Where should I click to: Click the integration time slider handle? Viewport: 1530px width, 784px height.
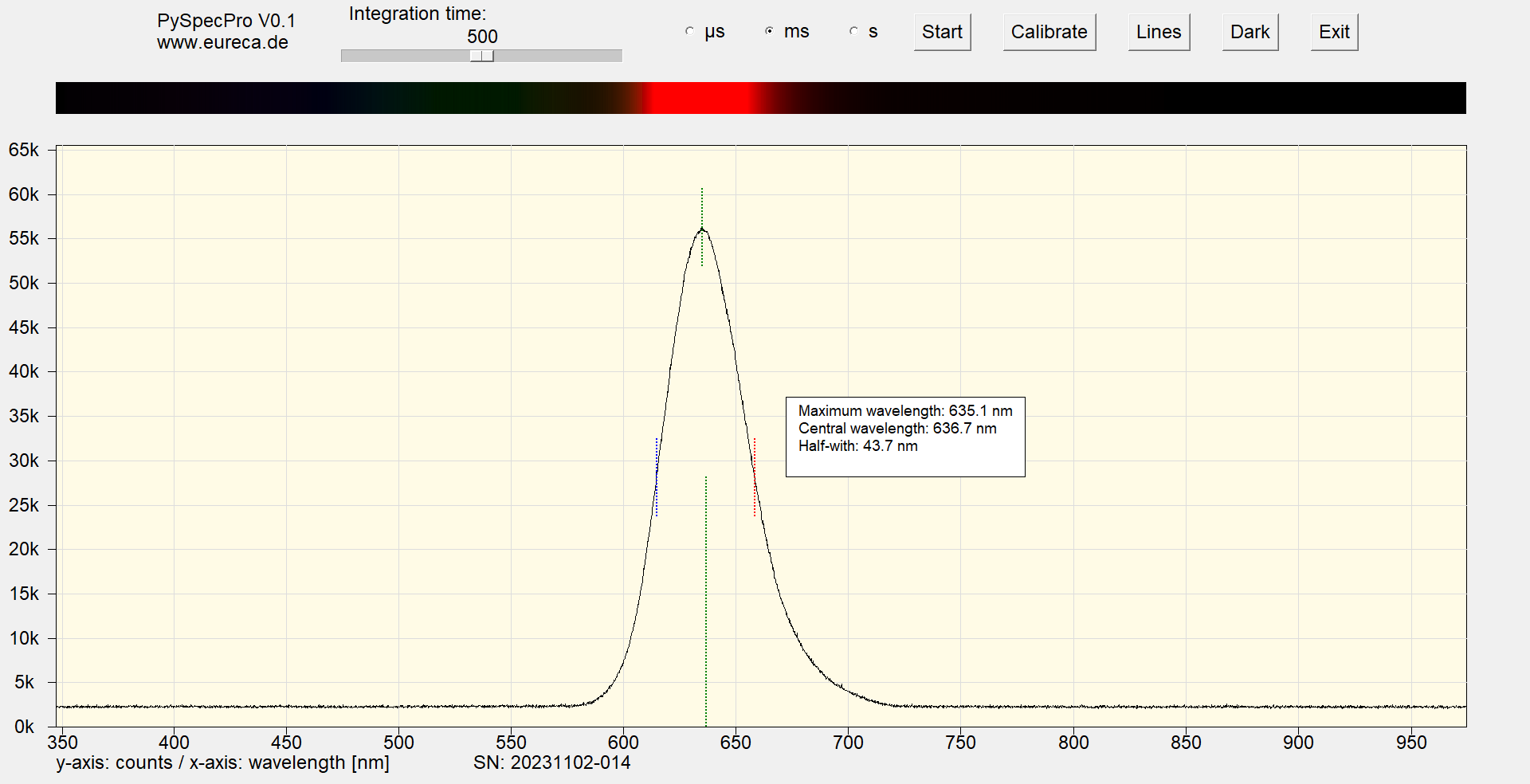click(x=482, y=56)
